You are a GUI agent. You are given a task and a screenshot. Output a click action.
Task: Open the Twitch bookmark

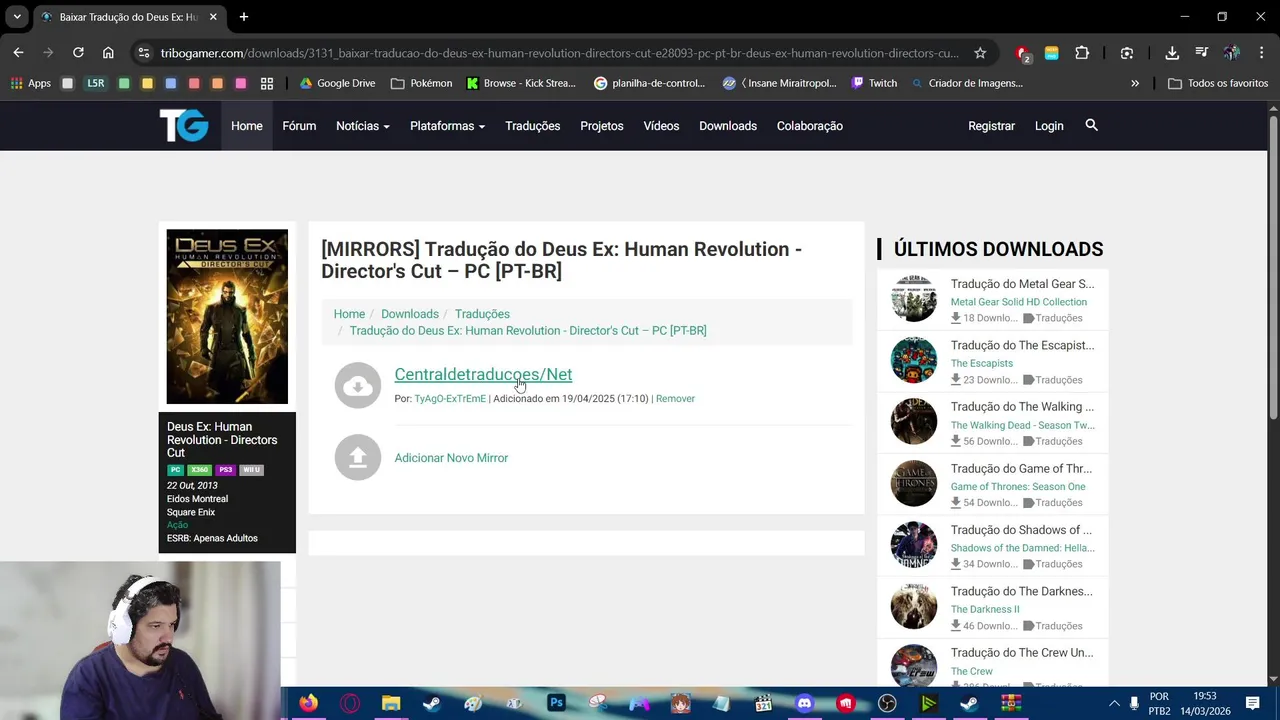pyautogui.click(x=874, y=83)
